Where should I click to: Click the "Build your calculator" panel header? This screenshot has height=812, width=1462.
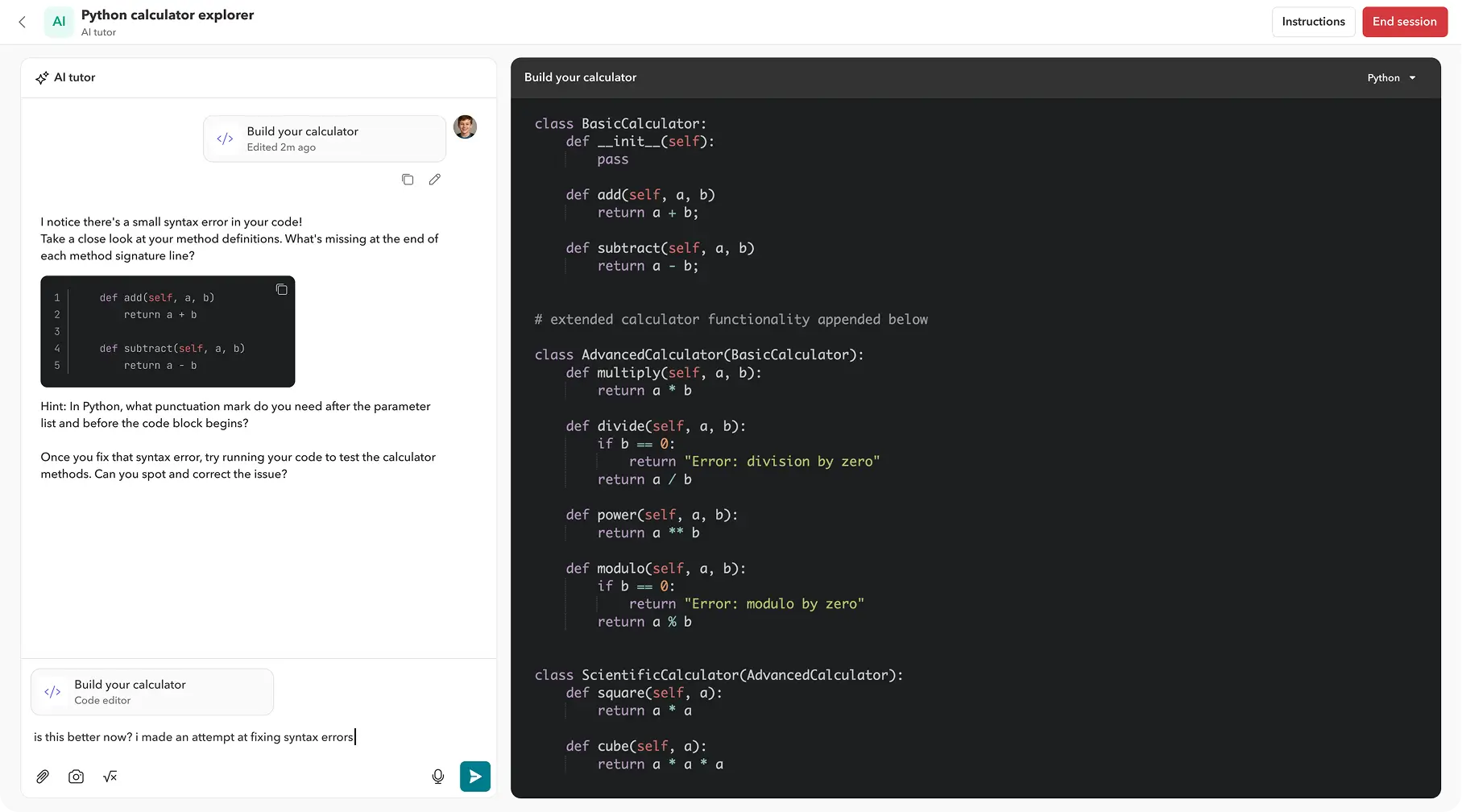tap(580, 77)
